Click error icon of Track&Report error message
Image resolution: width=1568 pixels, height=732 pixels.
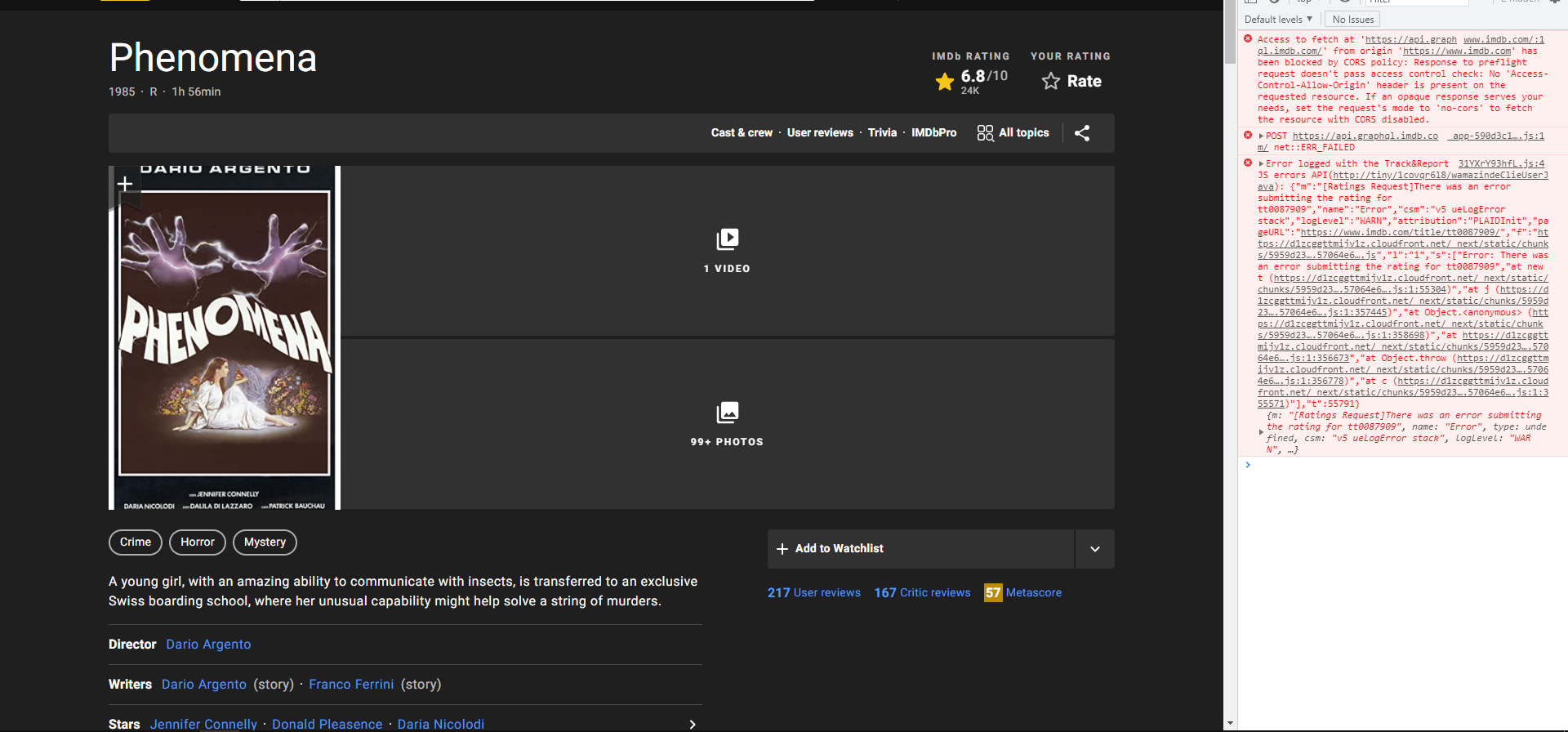click(1248, 163)
